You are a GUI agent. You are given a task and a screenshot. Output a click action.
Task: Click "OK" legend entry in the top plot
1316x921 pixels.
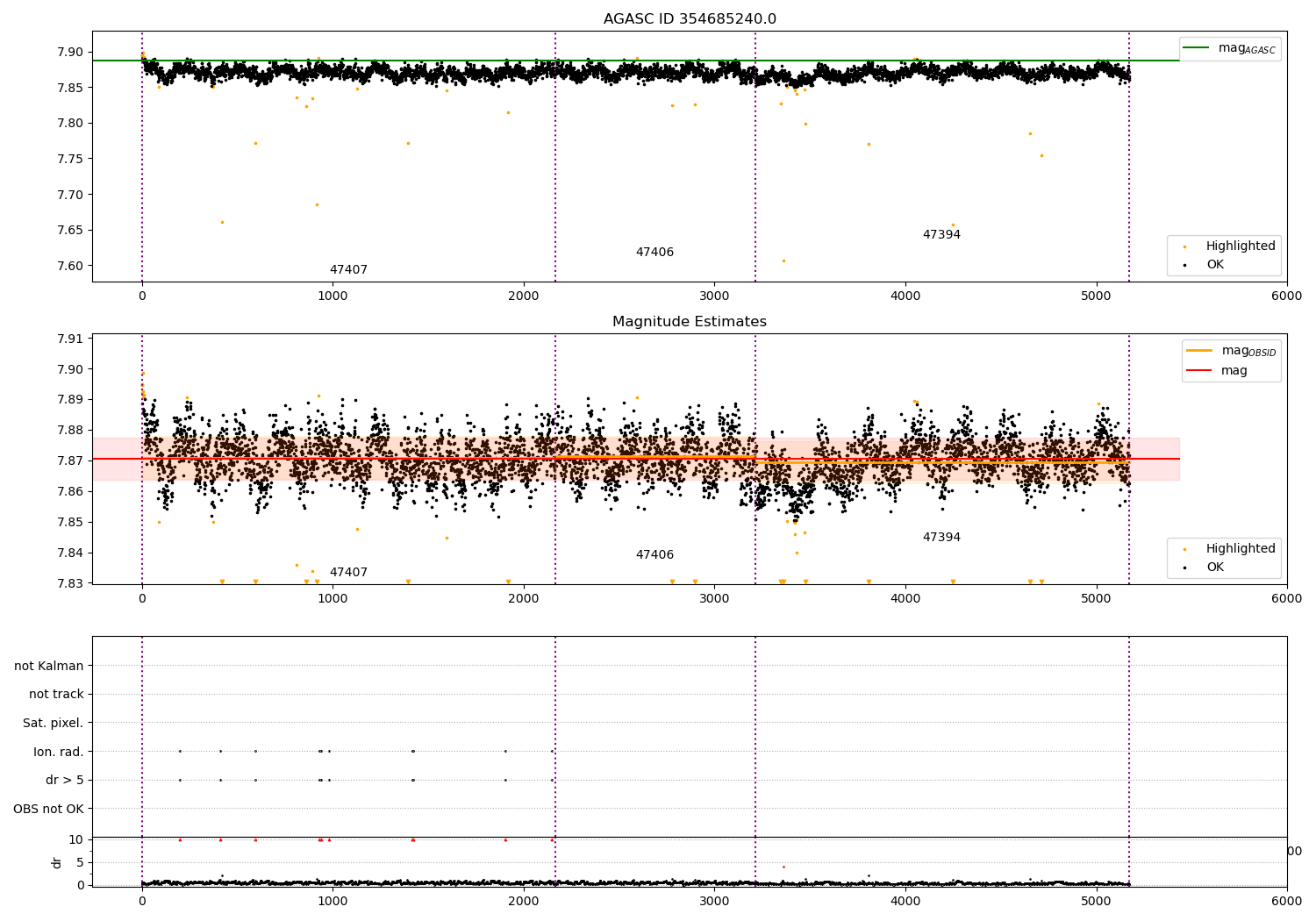tap(1215, 265)
